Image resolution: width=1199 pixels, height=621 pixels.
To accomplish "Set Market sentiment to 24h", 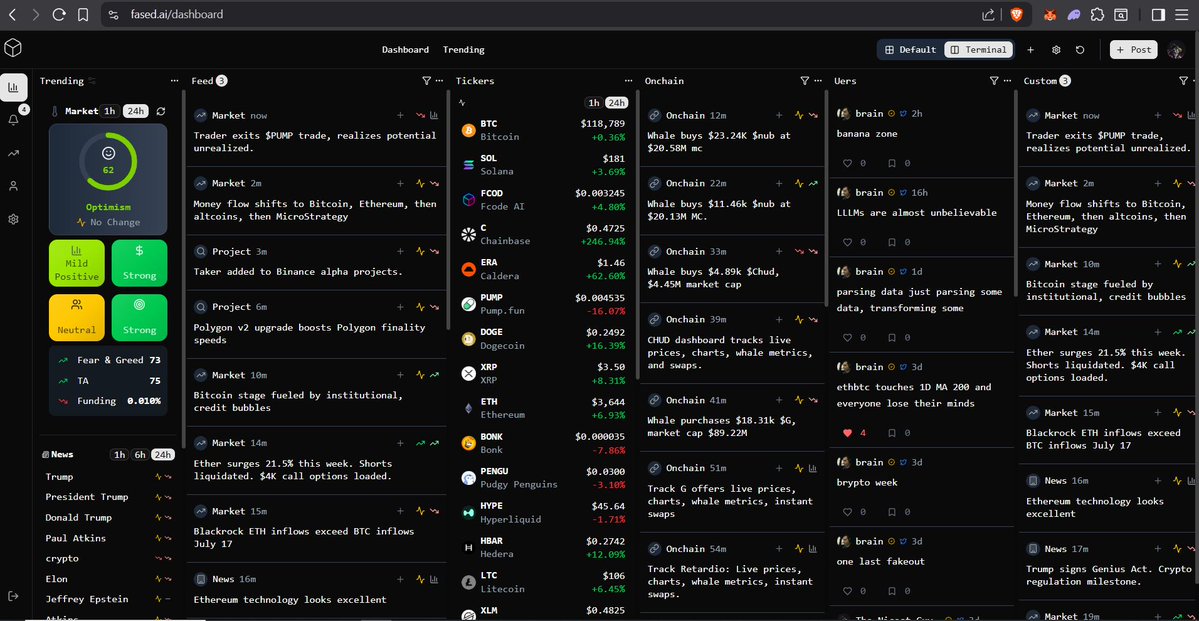I will click(x=135, y=112).
